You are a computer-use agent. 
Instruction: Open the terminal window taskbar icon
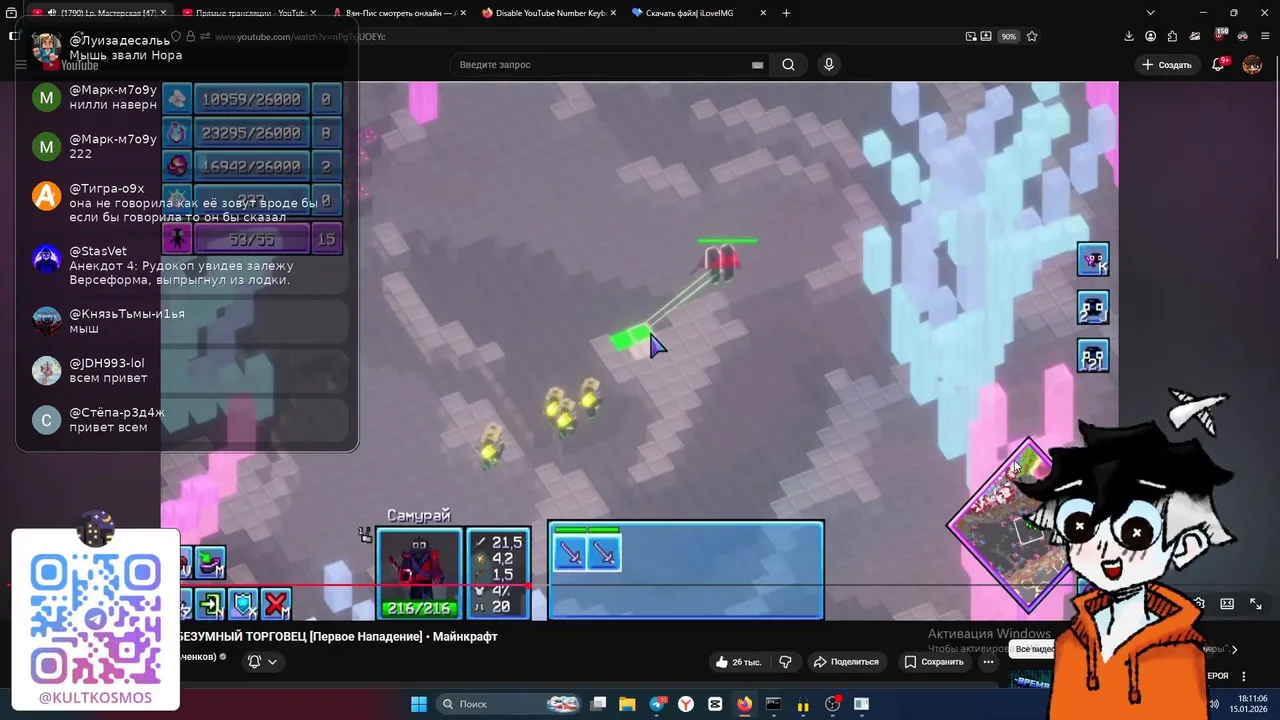click(773, 704)
